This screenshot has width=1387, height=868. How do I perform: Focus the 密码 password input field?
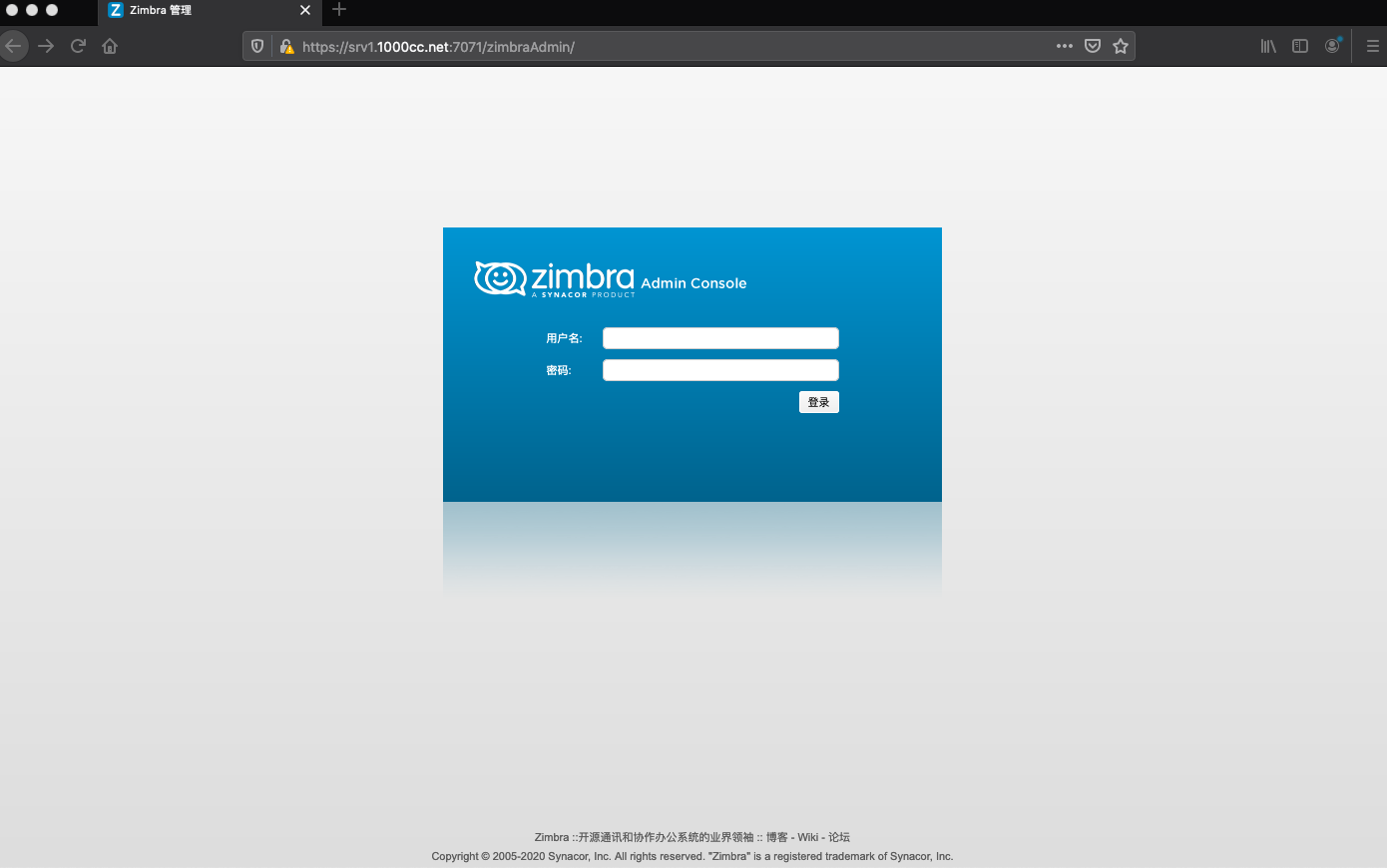(x=720, y=370)
